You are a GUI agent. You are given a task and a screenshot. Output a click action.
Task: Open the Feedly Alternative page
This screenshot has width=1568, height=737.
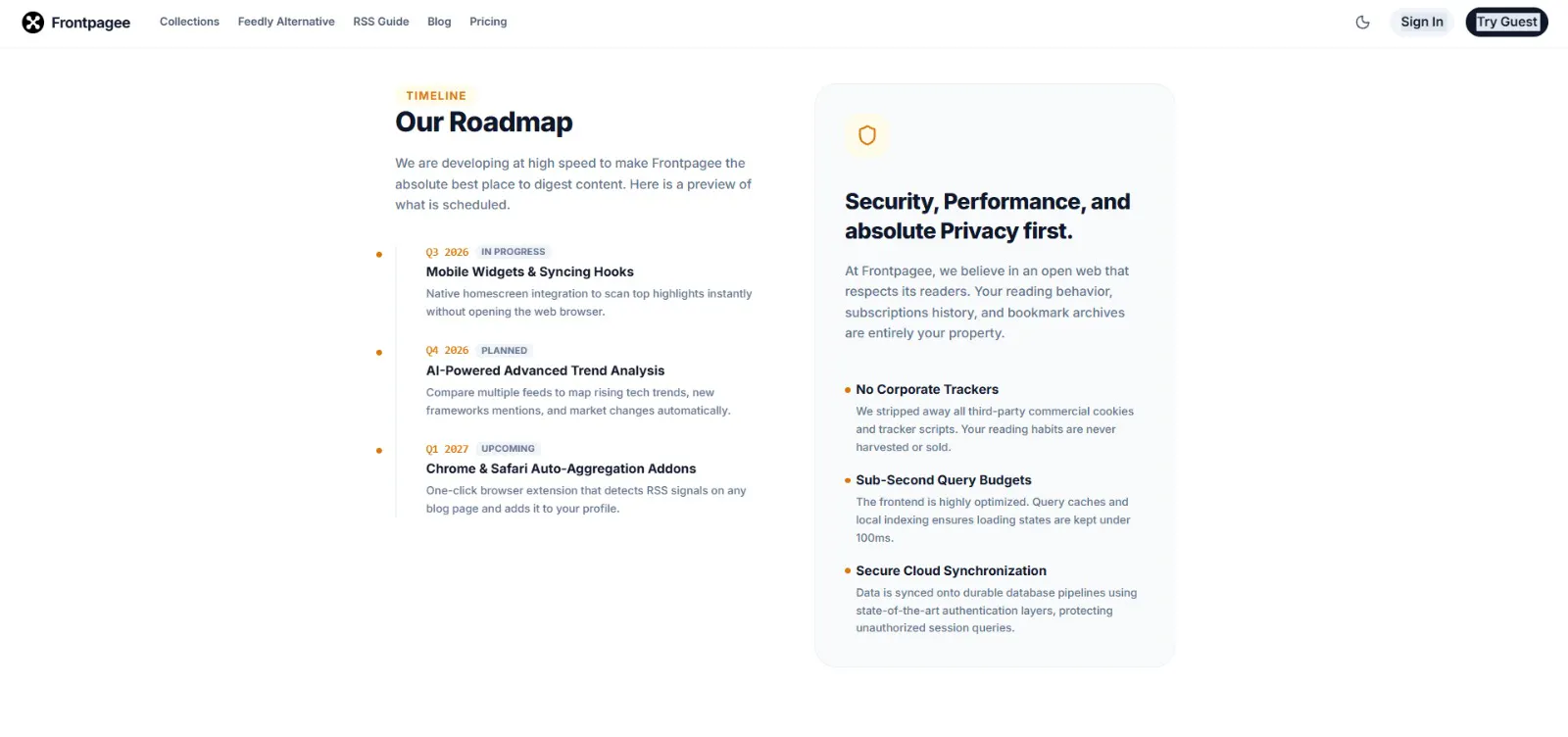[286, 22]
